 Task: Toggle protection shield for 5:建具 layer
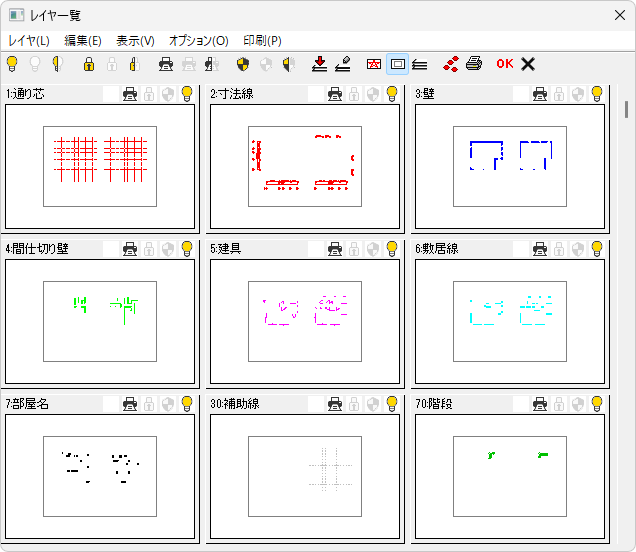pyautogui.click(x=373, y=249)
